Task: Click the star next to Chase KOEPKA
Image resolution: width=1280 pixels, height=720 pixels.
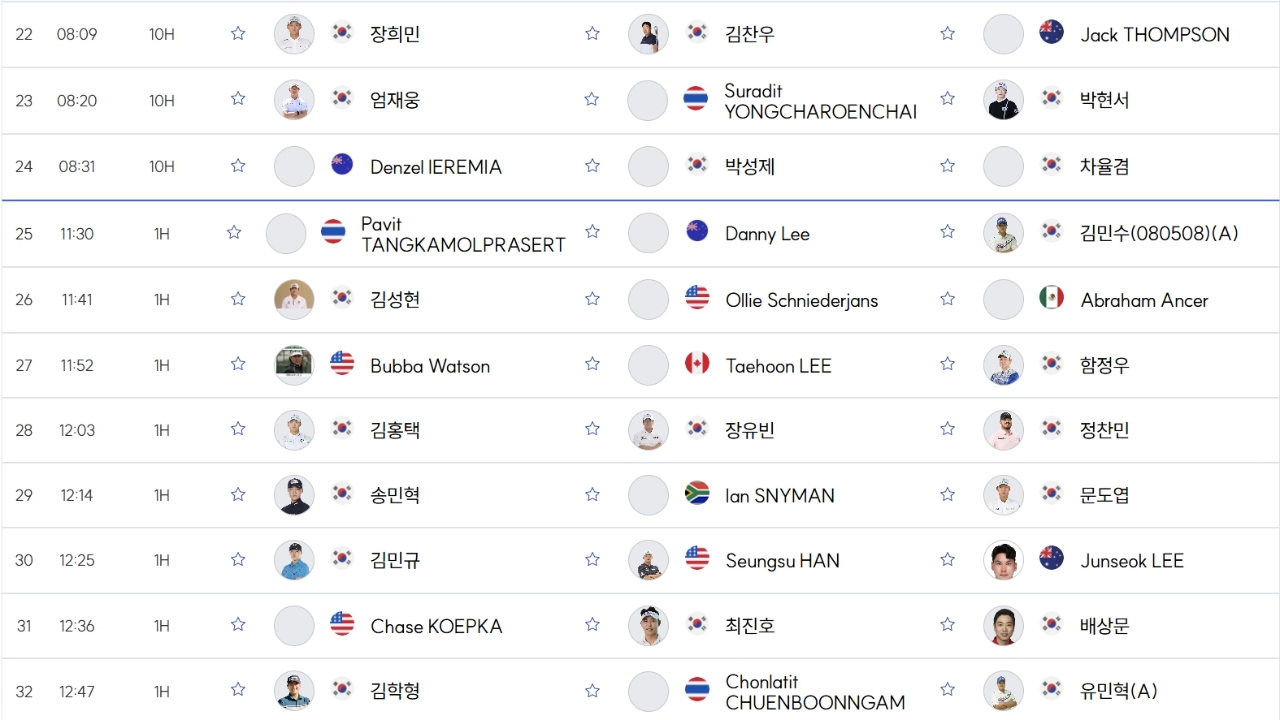Action: pyautogui.click(x=238, y=624)
